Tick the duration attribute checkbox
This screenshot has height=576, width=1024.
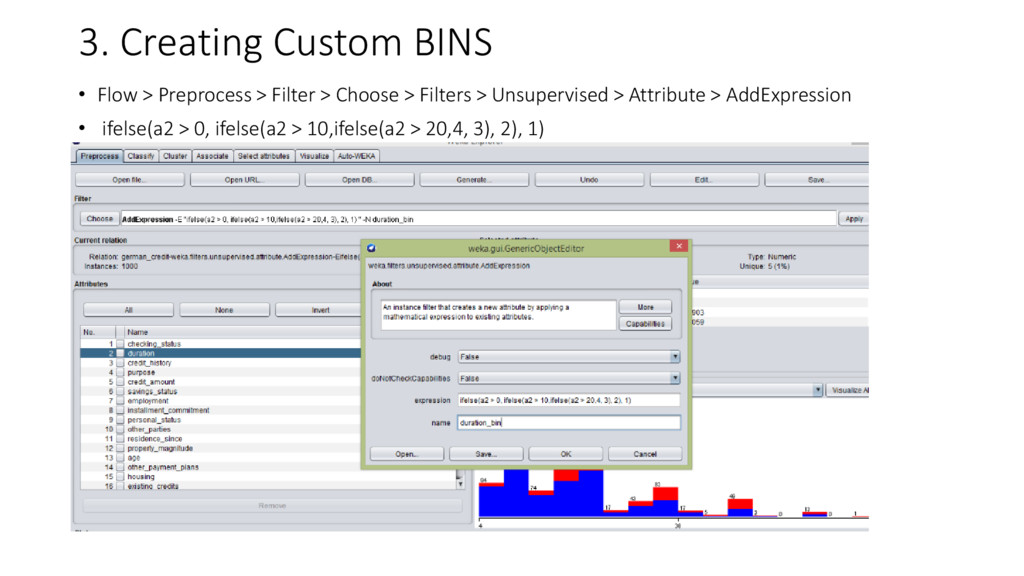(120, 353)
